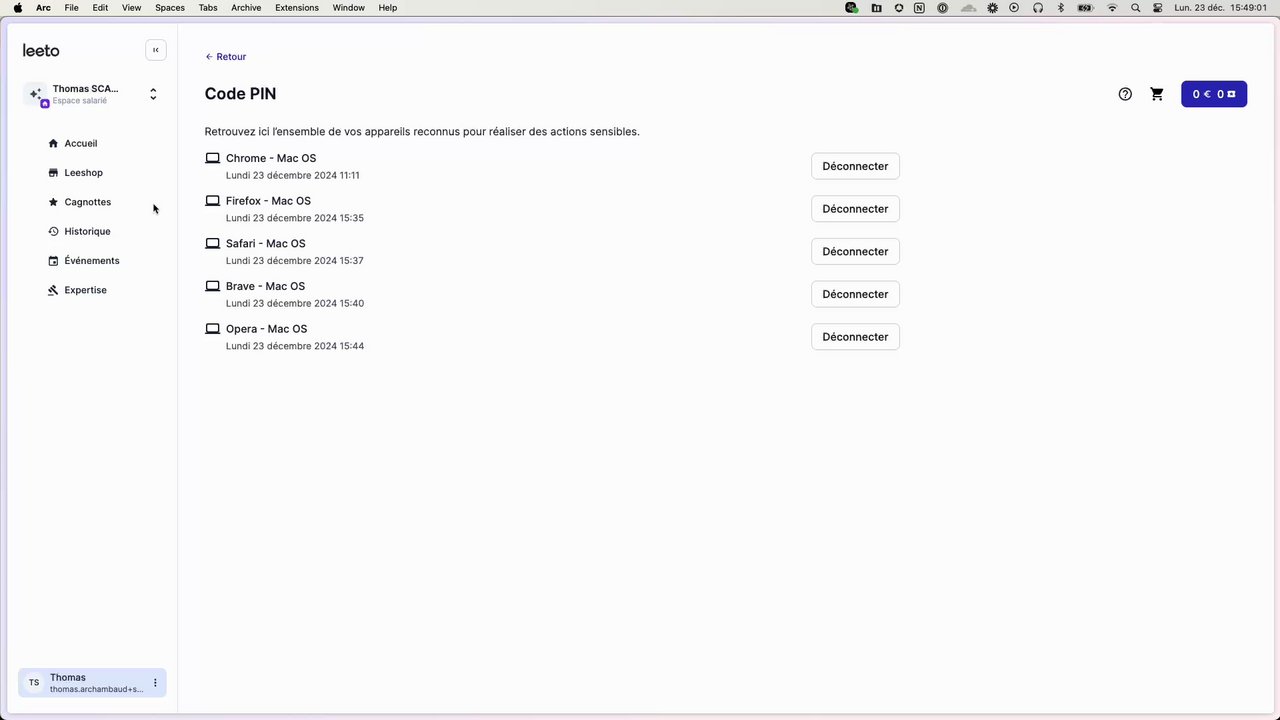Open Control Center in the menu bar
This screenshot has height=720, width=1280.
[1158, 8]
